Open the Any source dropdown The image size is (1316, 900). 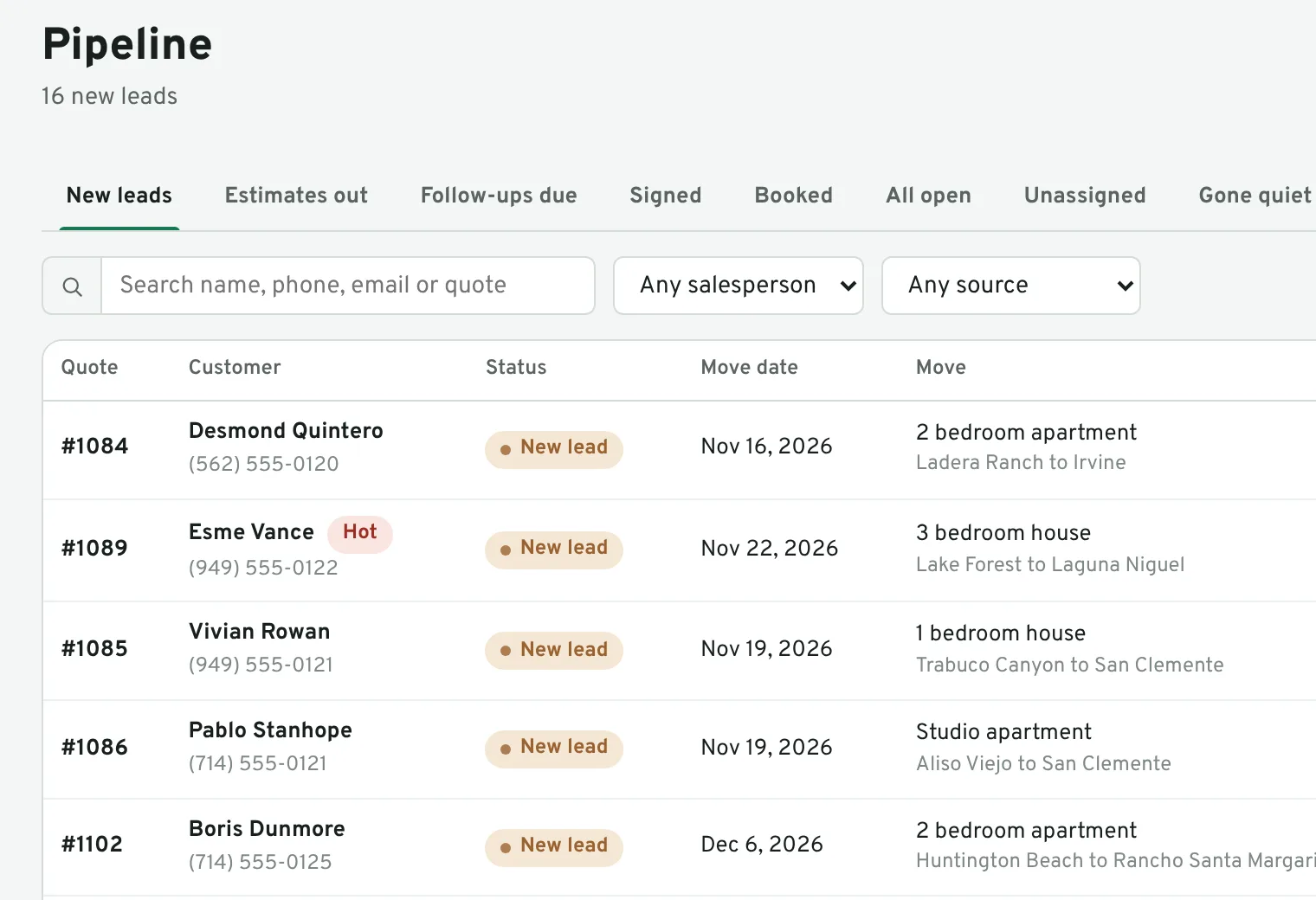pos(1011,286)
